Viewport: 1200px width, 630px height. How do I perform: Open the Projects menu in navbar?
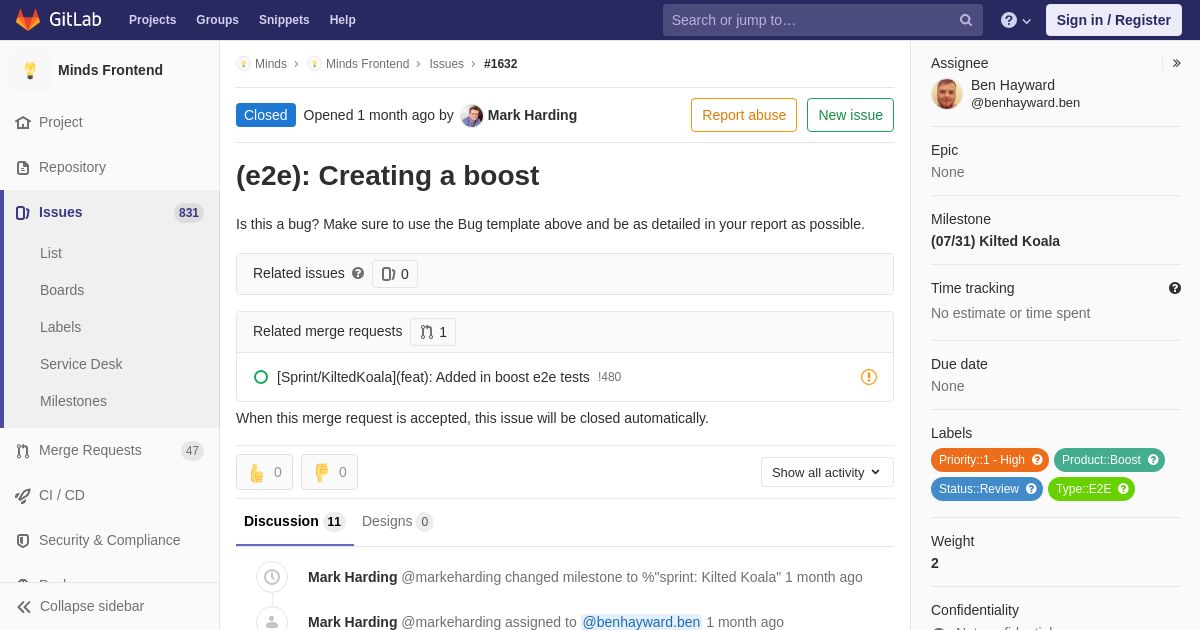pyautogui.click(x=152, y=20)
